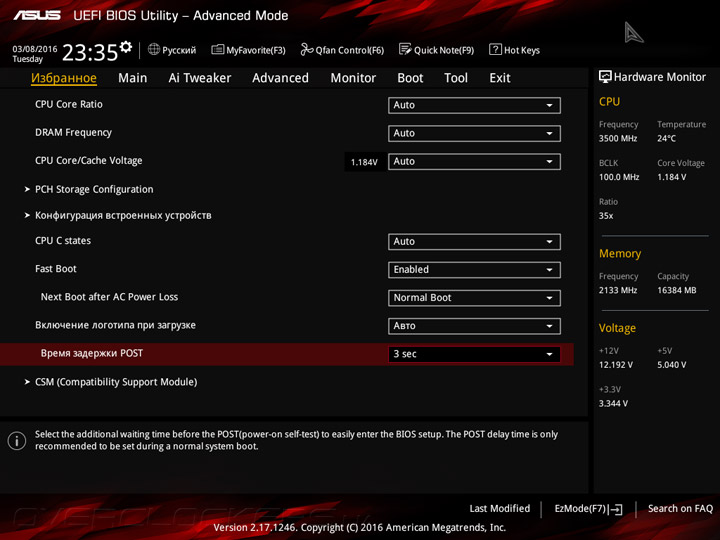This screenshot has height=540, width=720.
Task: Select the Tool tab
Action: pos(456,78)
